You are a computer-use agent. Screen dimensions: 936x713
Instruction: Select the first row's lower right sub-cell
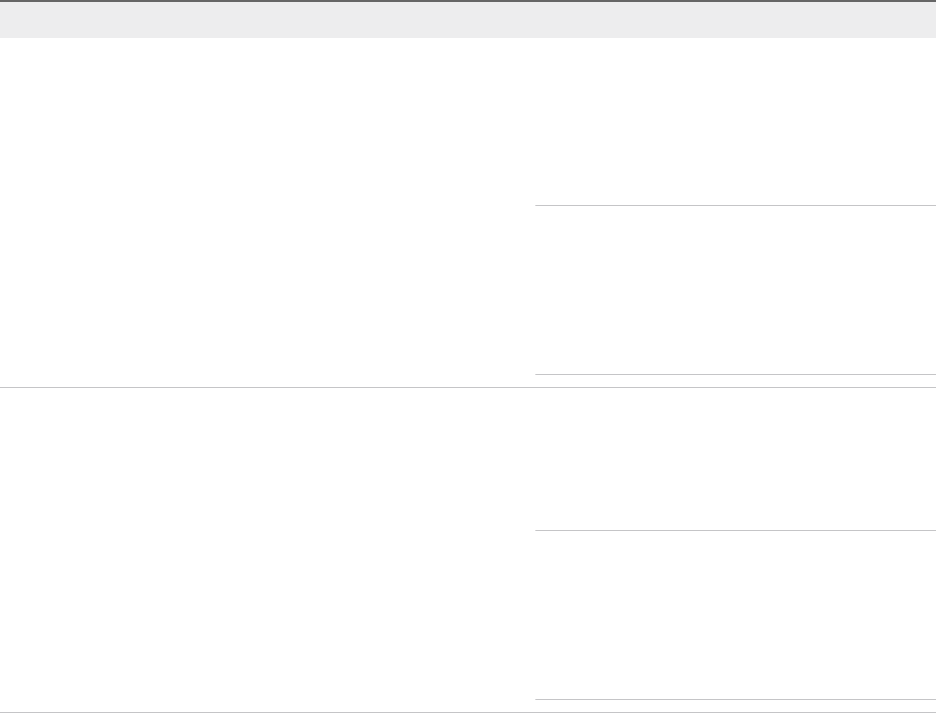[735, 290]
